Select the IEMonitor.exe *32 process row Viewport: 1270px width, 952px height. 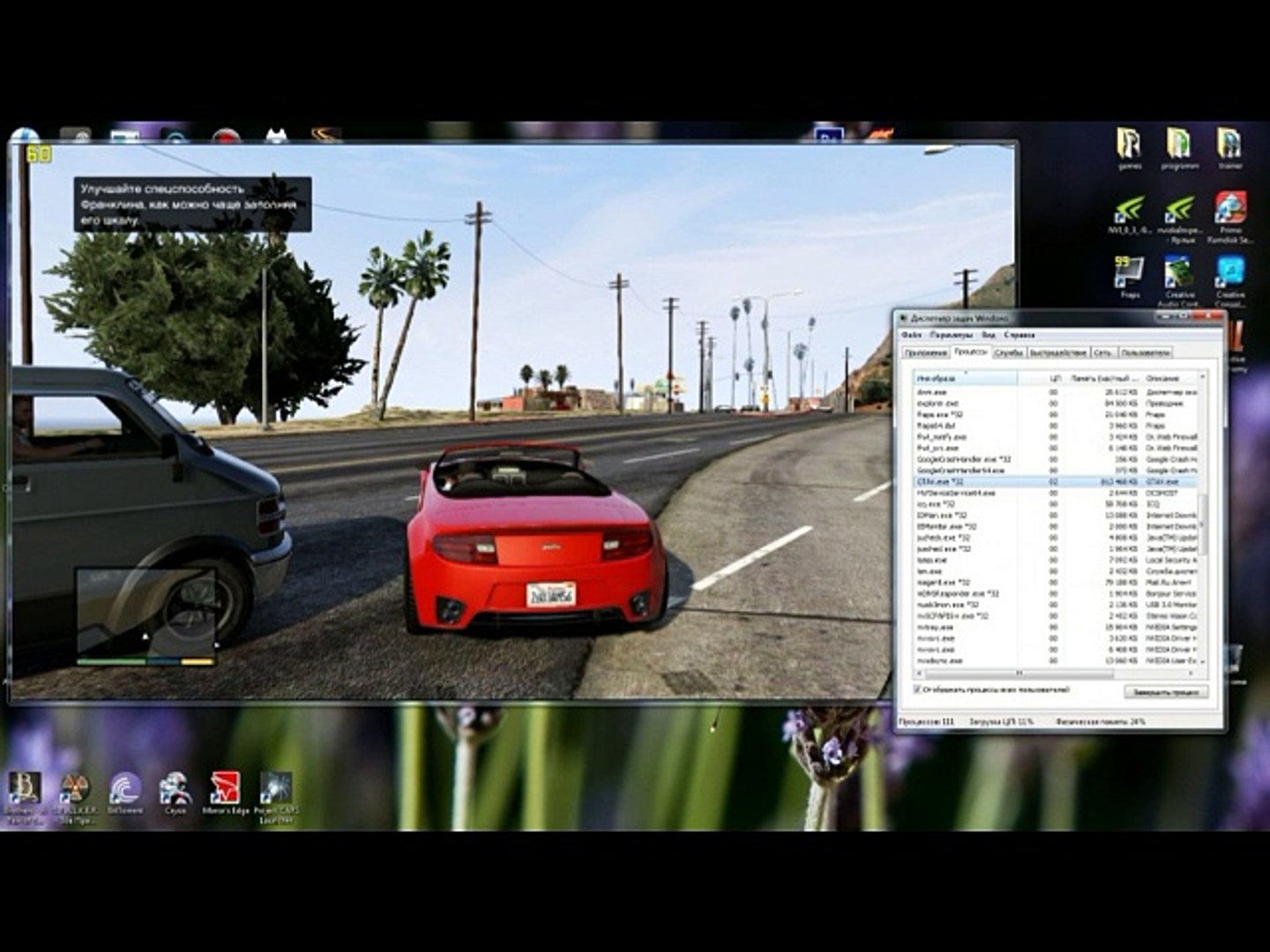pos(1056,526)
